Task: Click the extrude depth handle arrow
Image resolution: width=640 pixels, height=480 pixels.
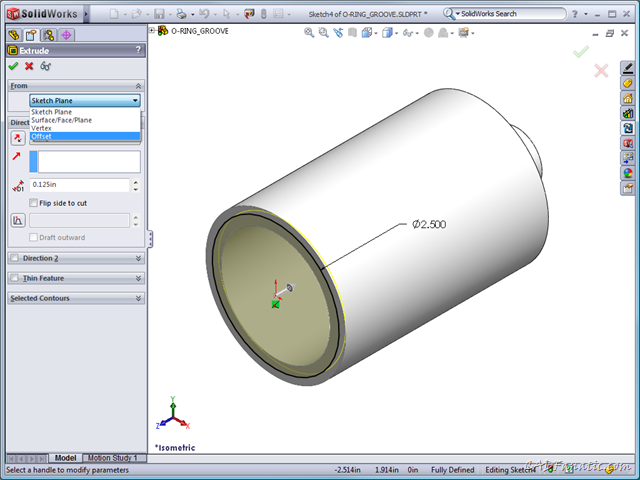Action: pyautogui.click(x=289, y=288)
